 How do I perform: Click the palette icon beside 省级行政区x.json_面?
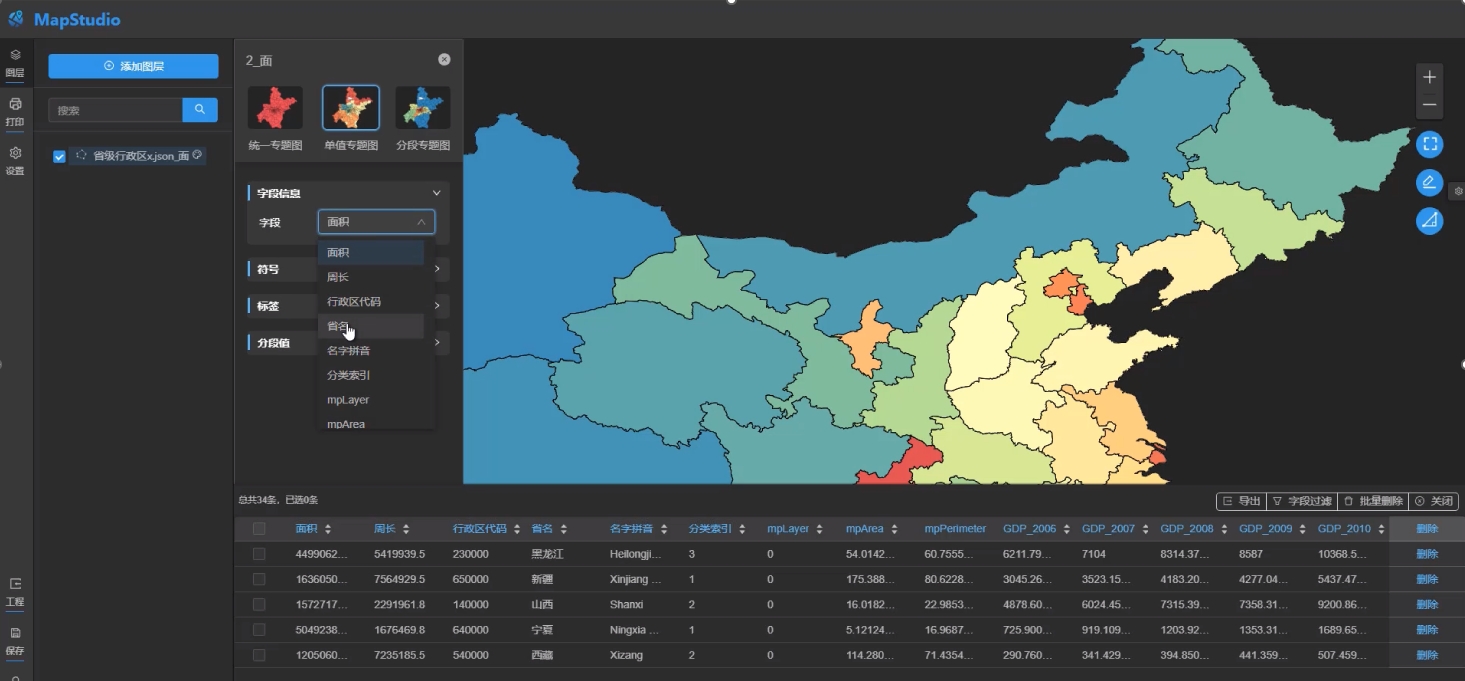[197, 155]
